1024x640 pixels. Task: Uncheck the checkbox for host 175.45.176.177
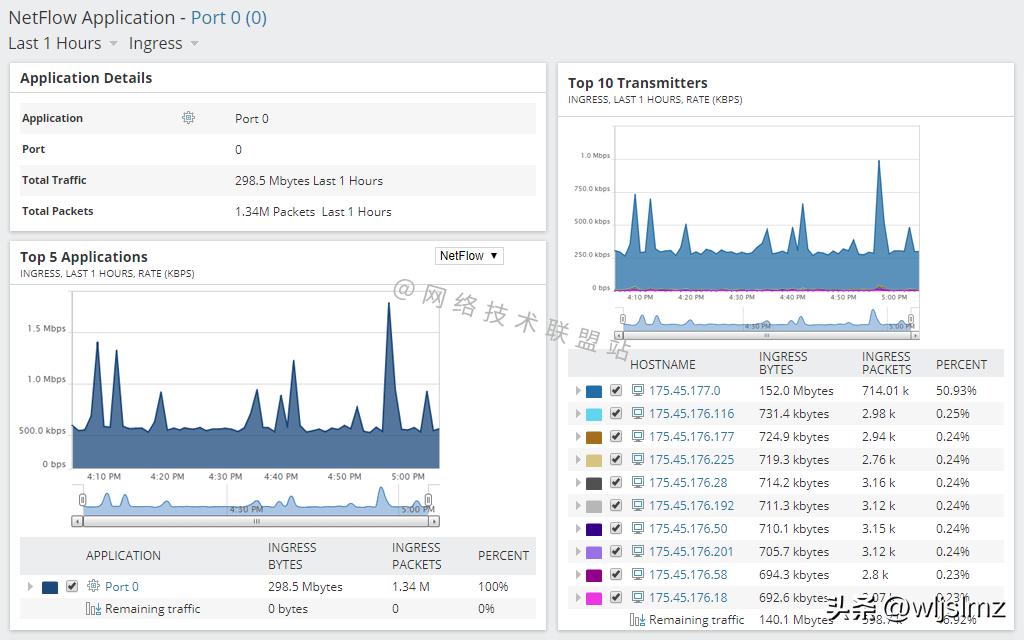616,437
